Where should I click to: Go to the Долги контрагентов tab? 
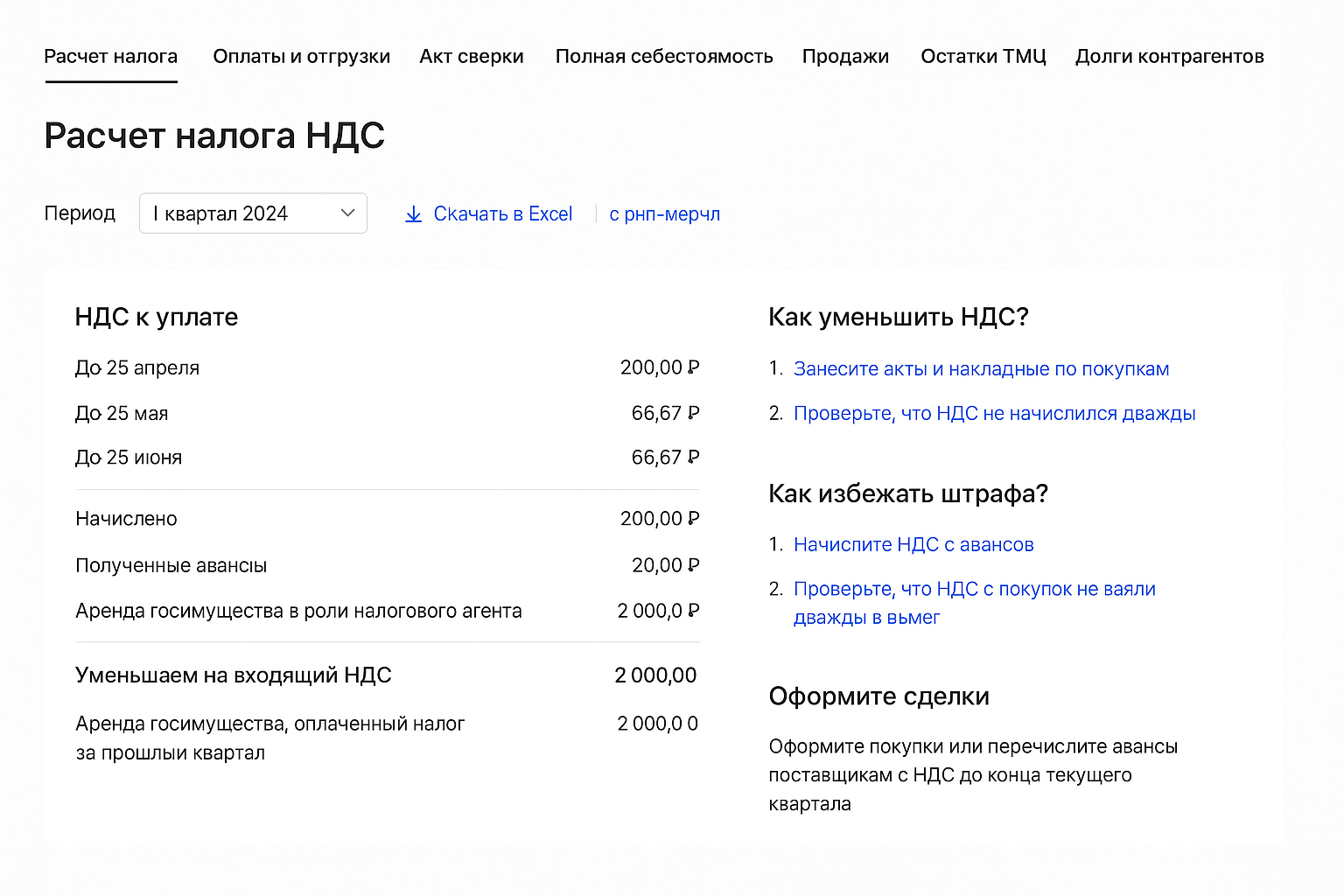coord(1169,56)
